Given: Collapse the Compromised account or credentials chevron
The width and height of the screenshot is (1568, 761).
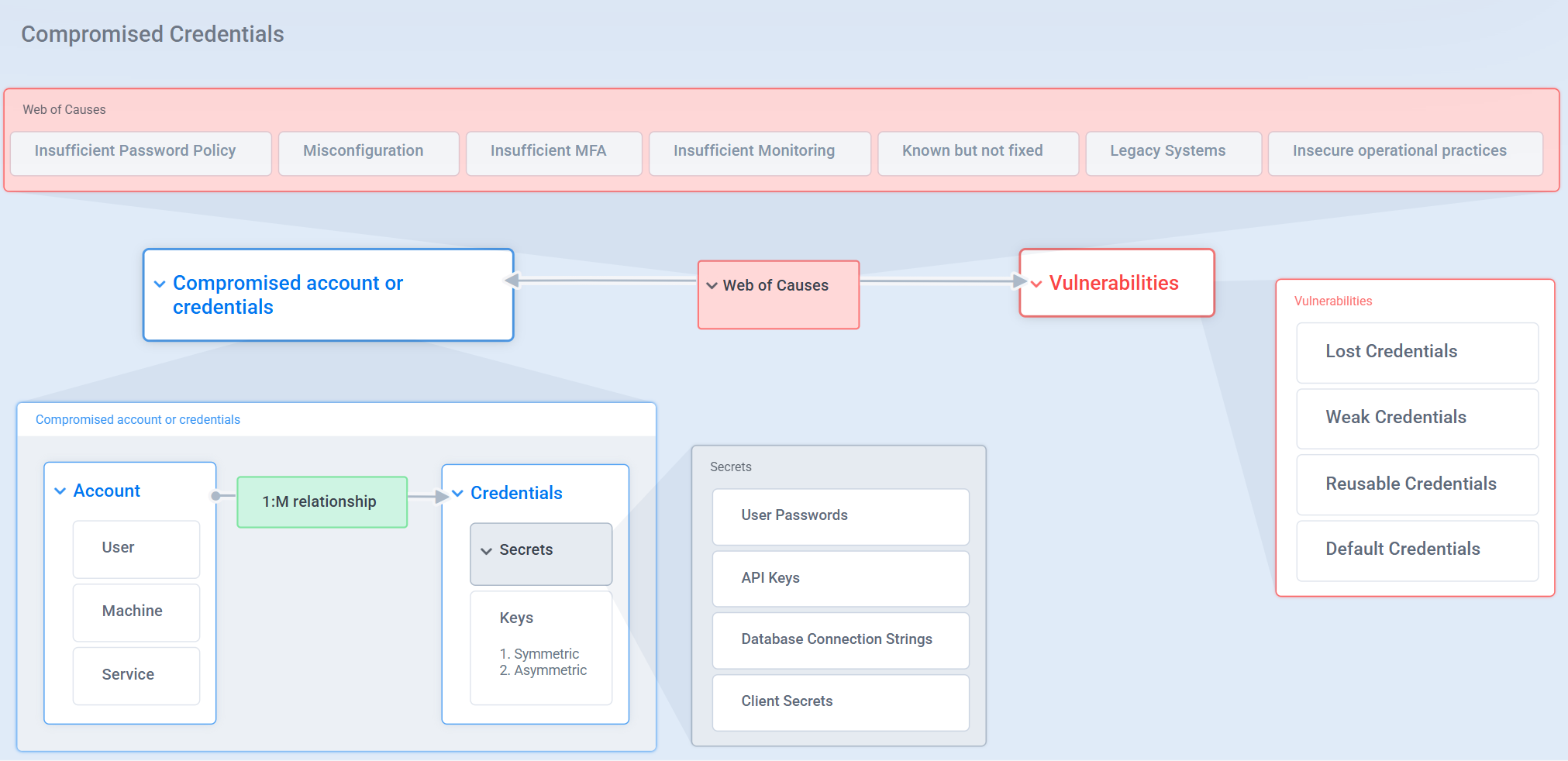Looking at the screenshot, I should click(x=160, y=284).
